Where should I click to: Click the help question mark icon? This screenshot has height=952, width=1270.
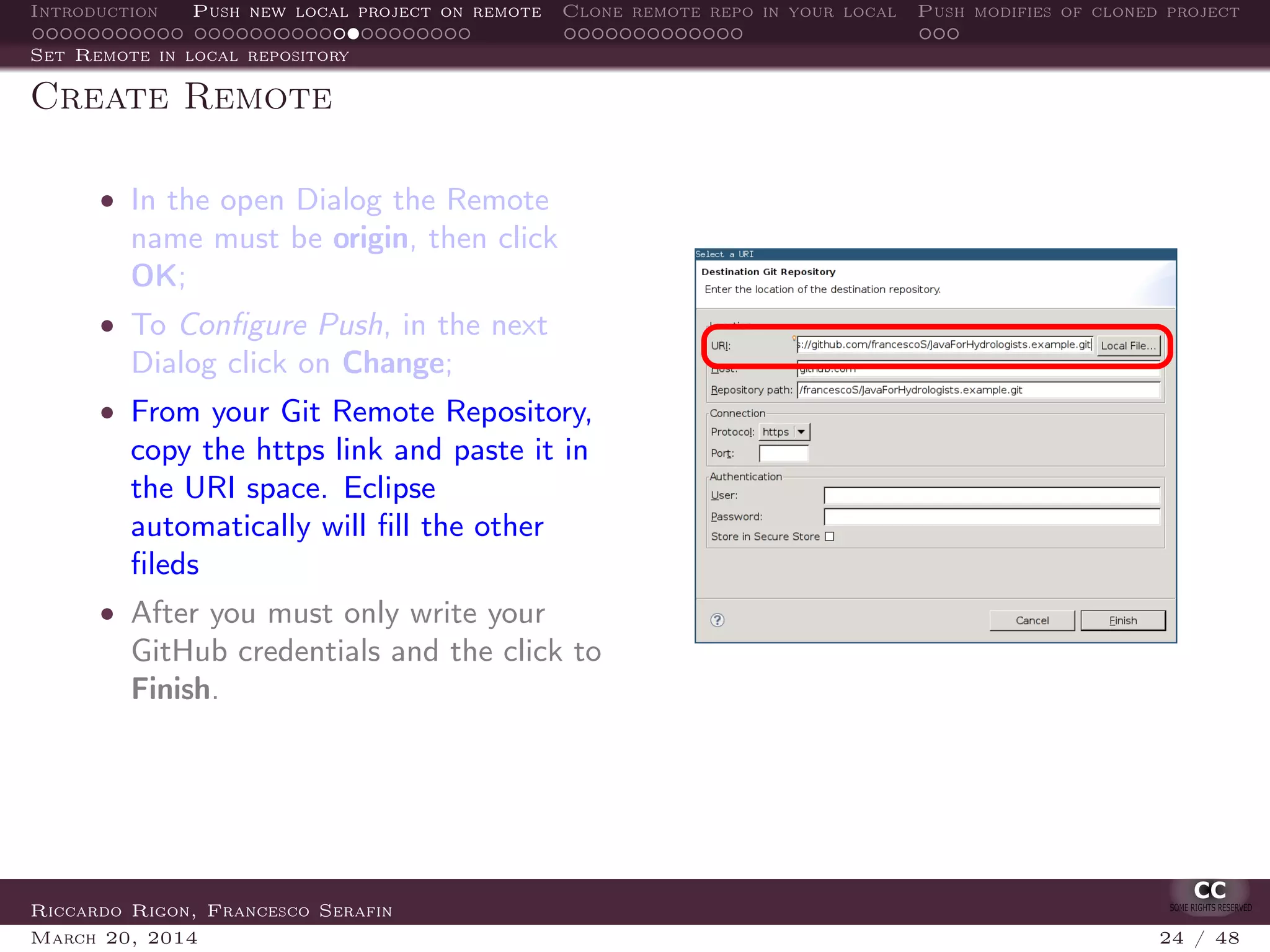tap(717, 620)
